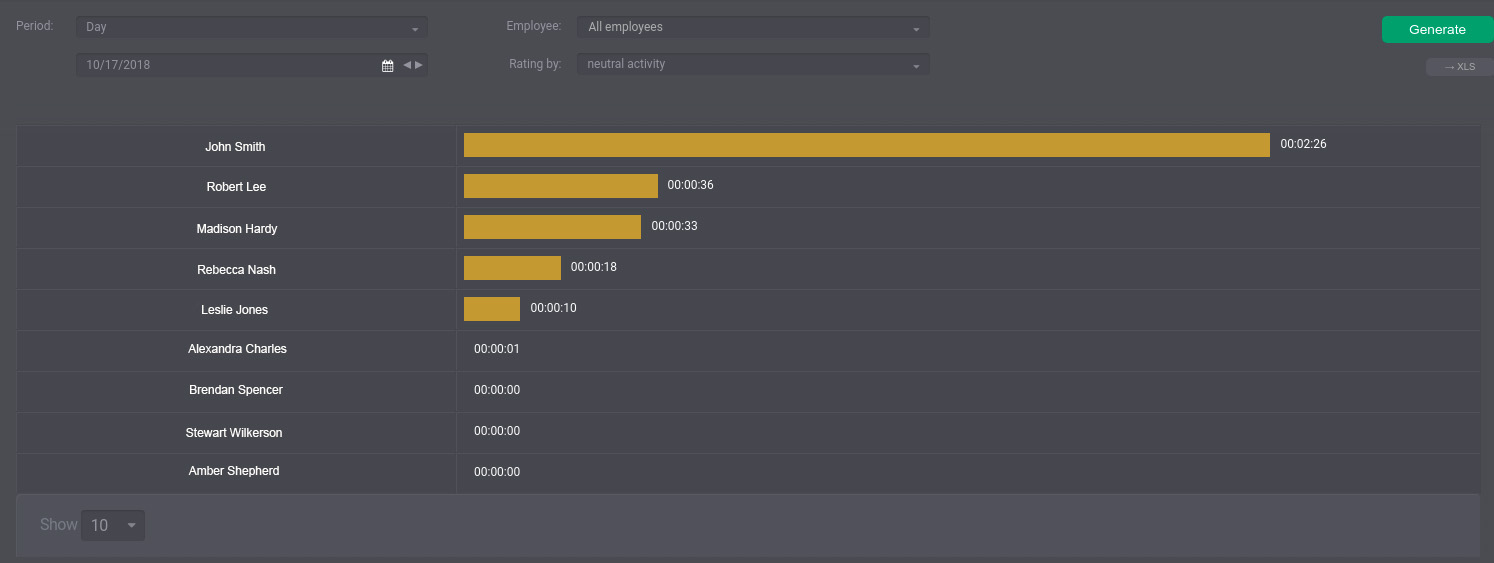Select the Stewart Wilkerson name
Viewport: 1494px width, 563px height.
[234, 433]
